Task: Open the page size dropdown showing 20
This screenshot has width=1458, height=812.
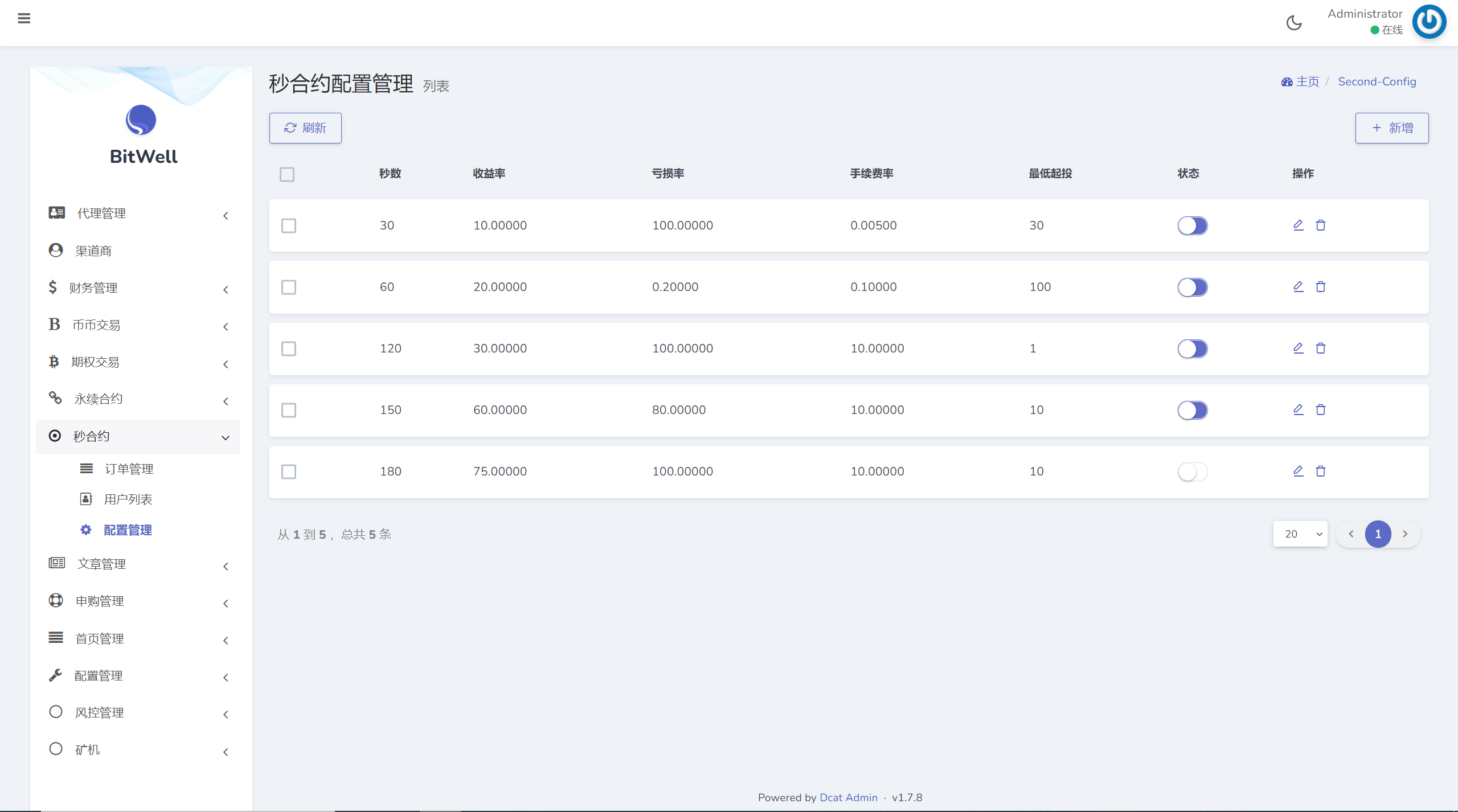Action: [1300, 534]
